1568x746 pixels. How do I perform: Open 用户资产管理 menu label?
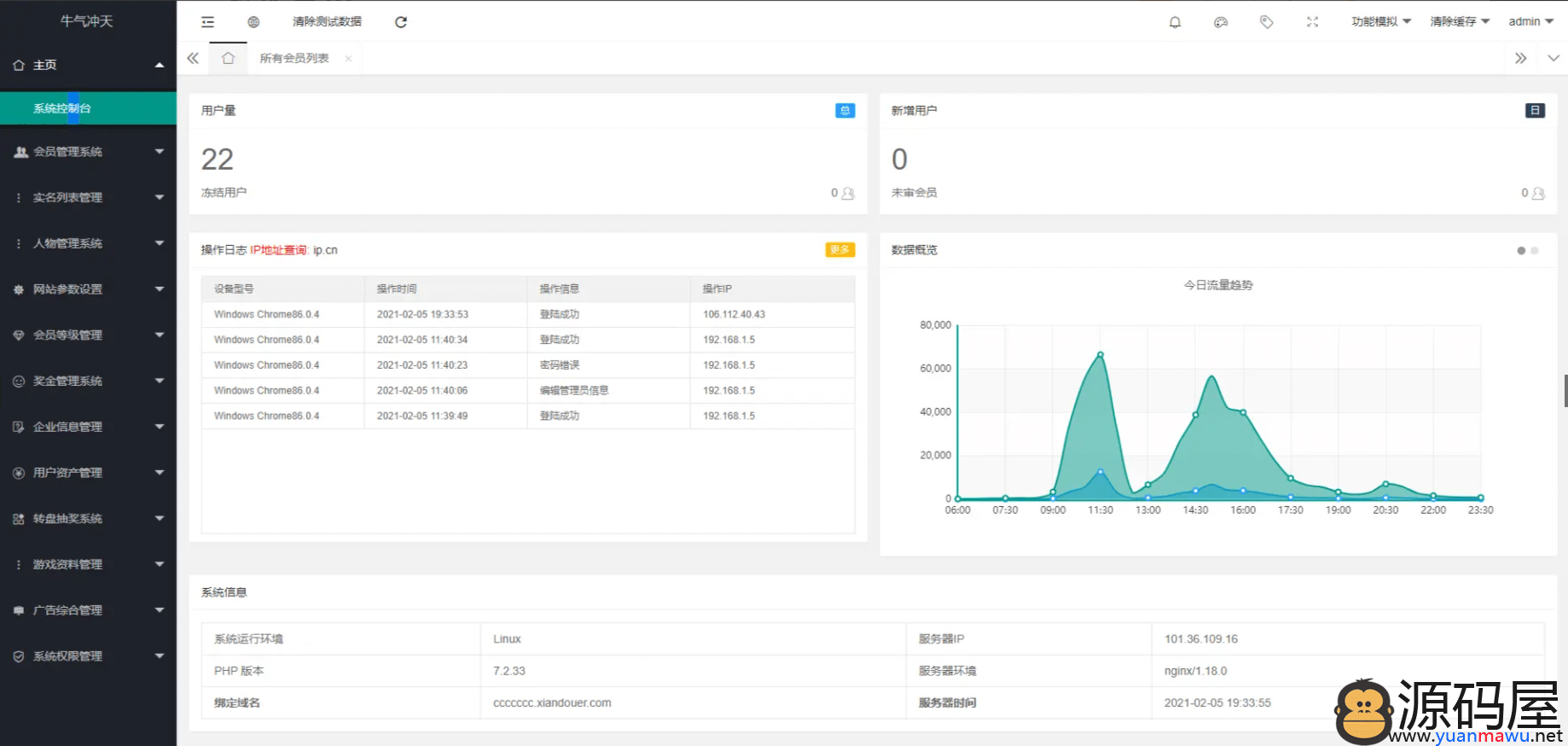pos(67,473)
